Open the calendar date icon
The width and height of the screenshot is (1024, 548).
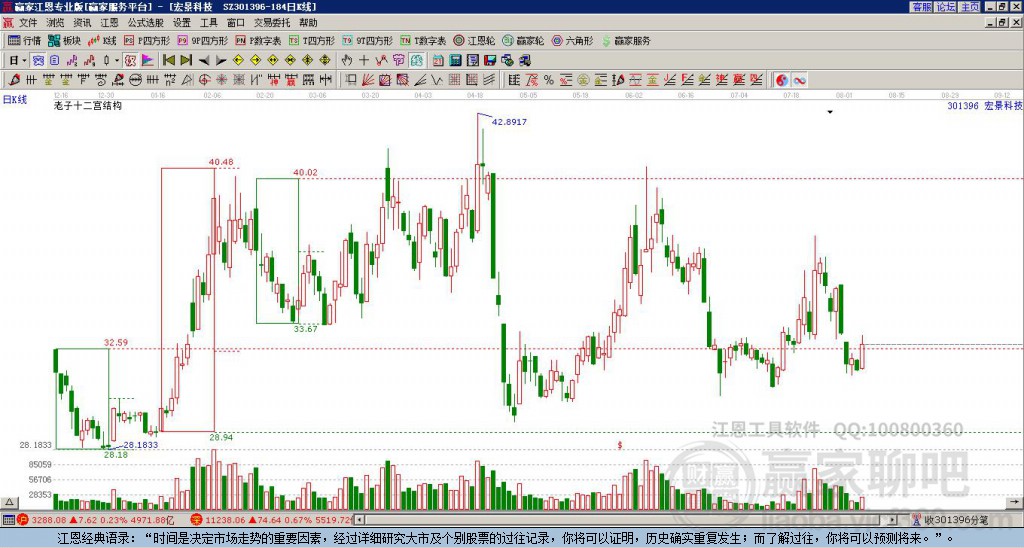438,61
